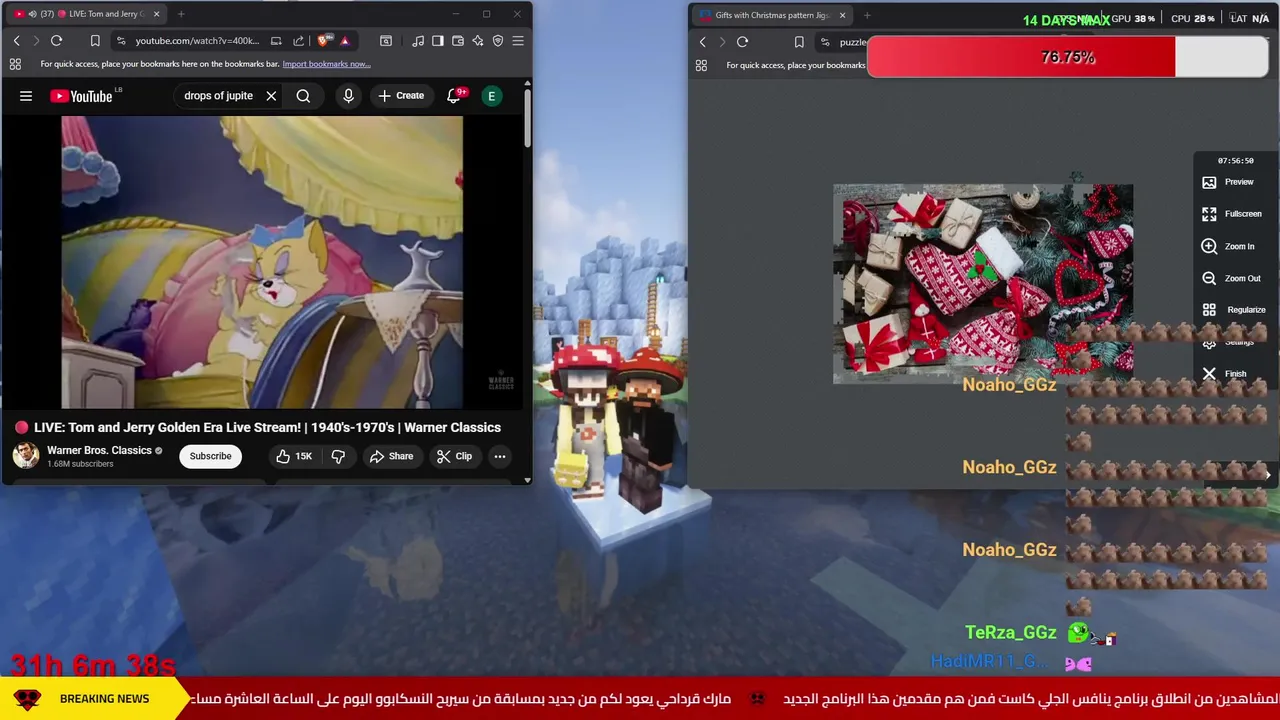Screen dimensions: 1280x720
Task: Open the Brave main hamburger menu
Action: tap(518, 41)
